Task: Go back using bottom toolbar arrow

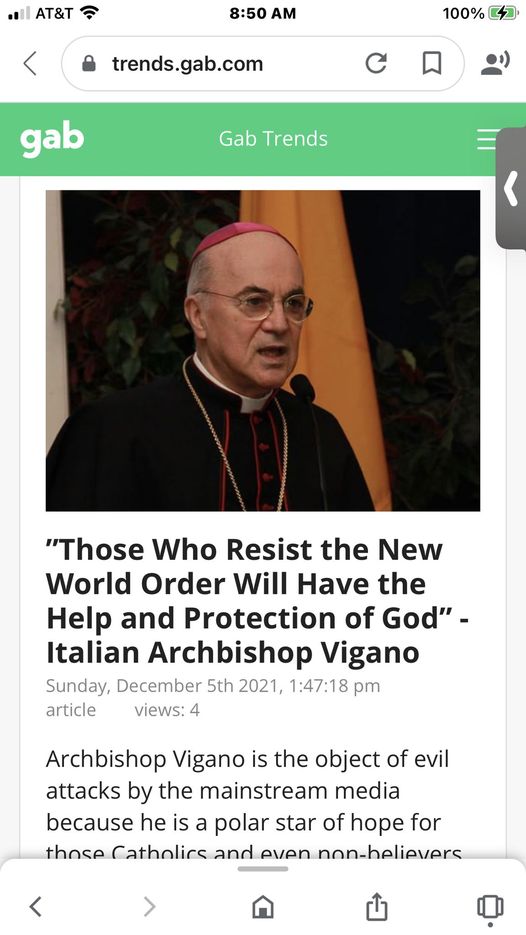Action: 36,906
